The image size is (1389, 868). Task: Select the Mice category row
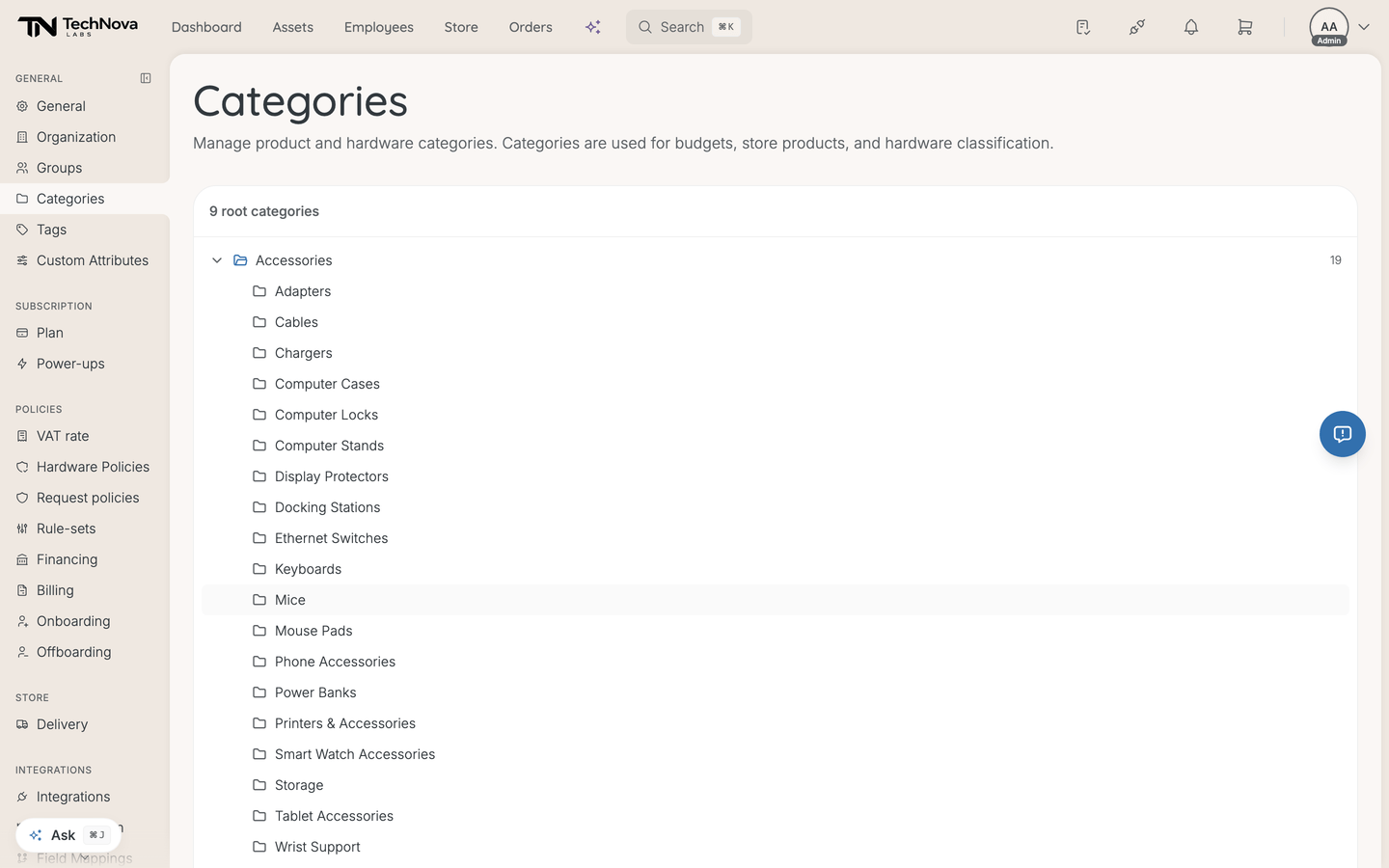click(x=776, y=600)
